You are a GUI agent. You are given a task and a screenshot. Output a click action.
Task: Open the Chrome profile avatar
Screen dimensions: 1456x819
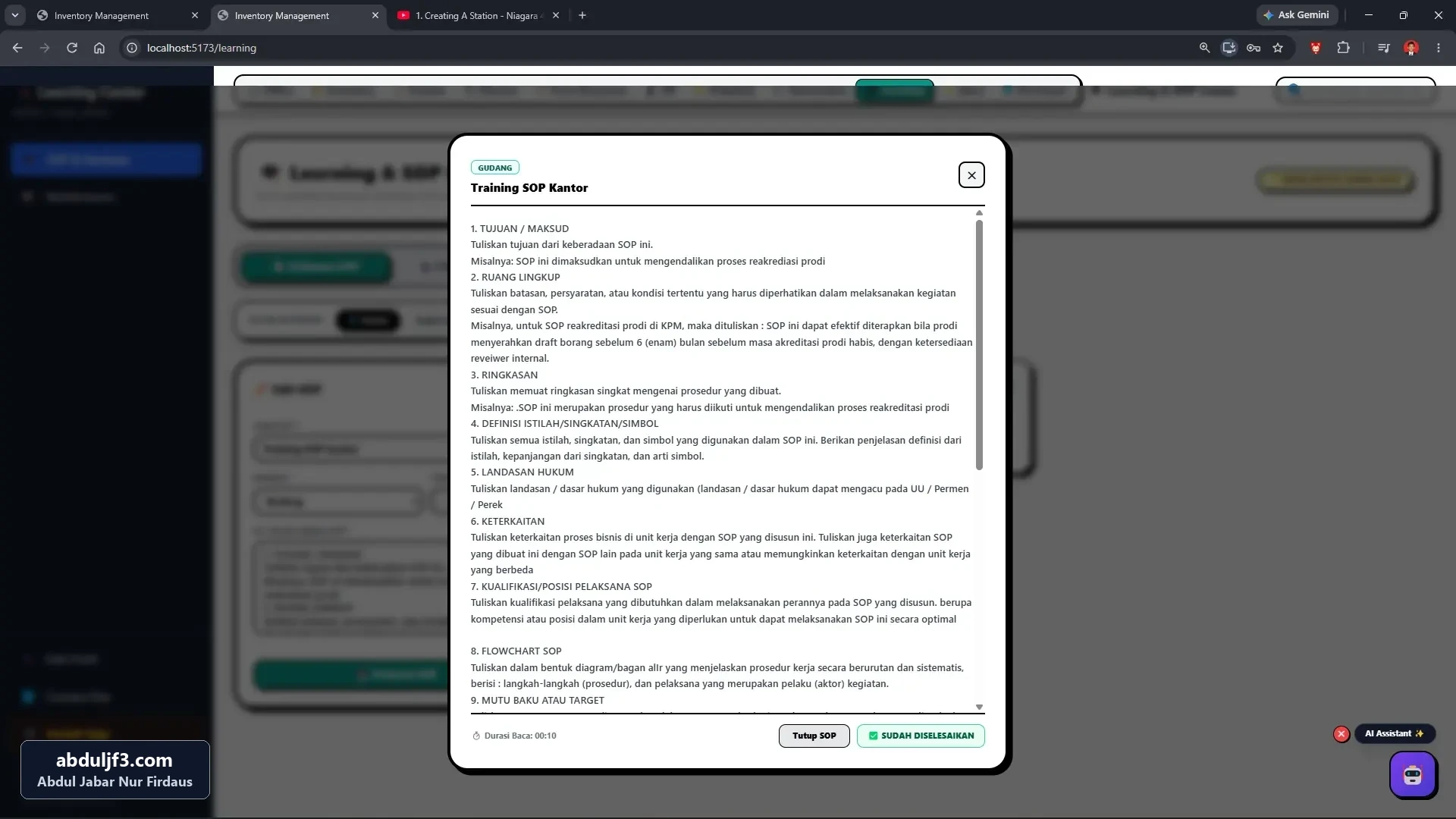[x=1411, y=48]
